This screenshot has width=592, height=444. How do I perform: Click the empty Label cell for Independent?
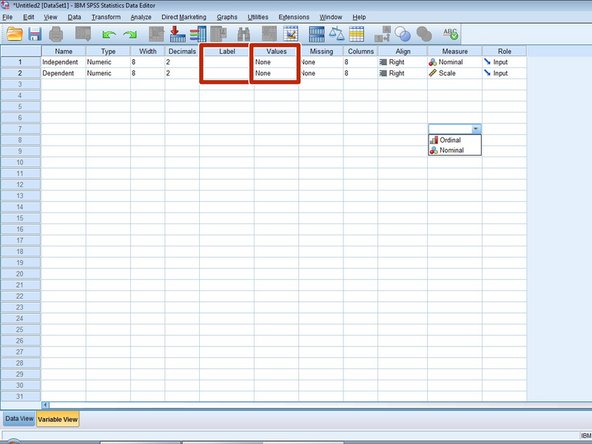[227, 62]
